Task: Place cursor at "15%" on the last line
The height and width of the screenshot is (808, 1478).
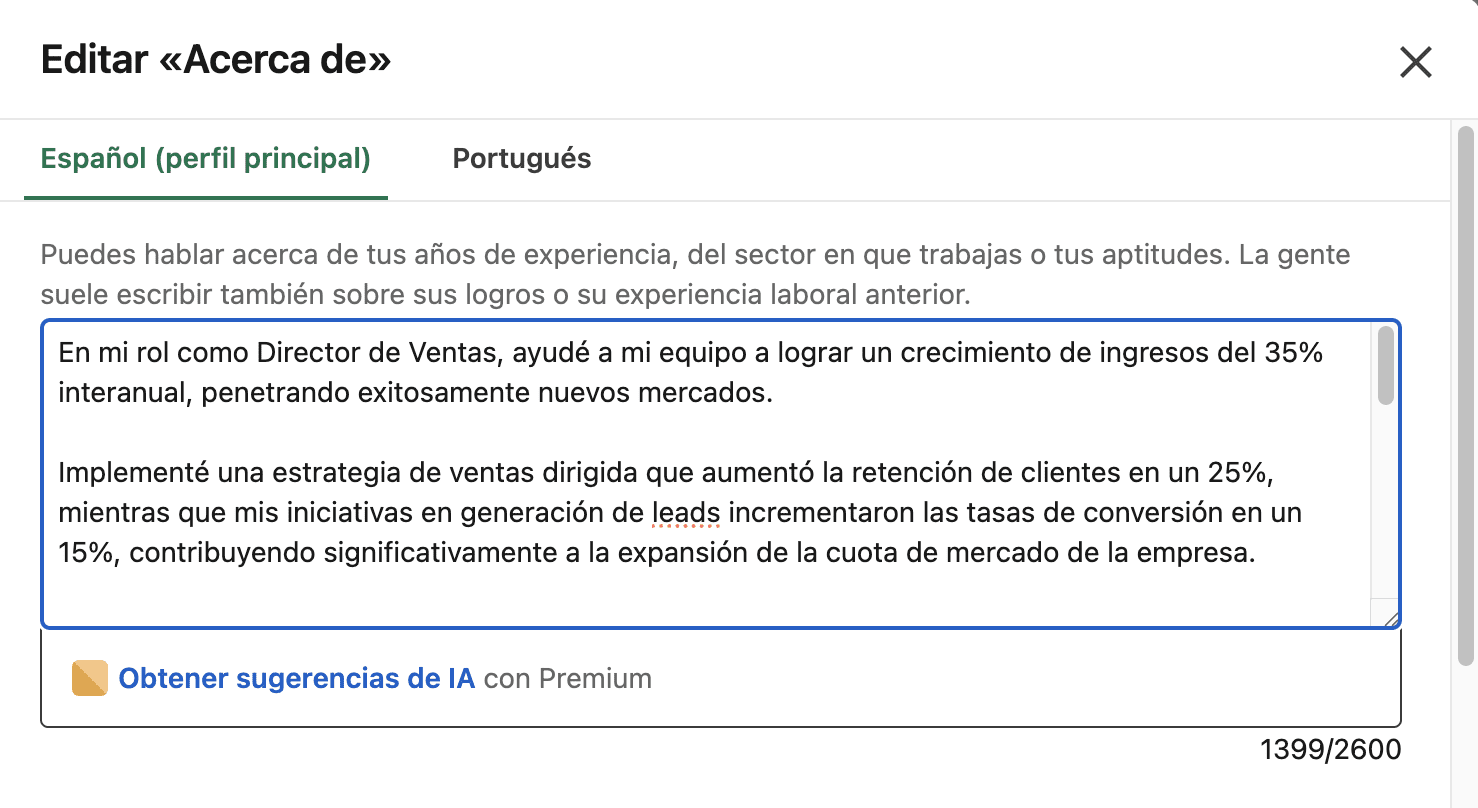Action: pyautogui.click(x=89, y=553)
